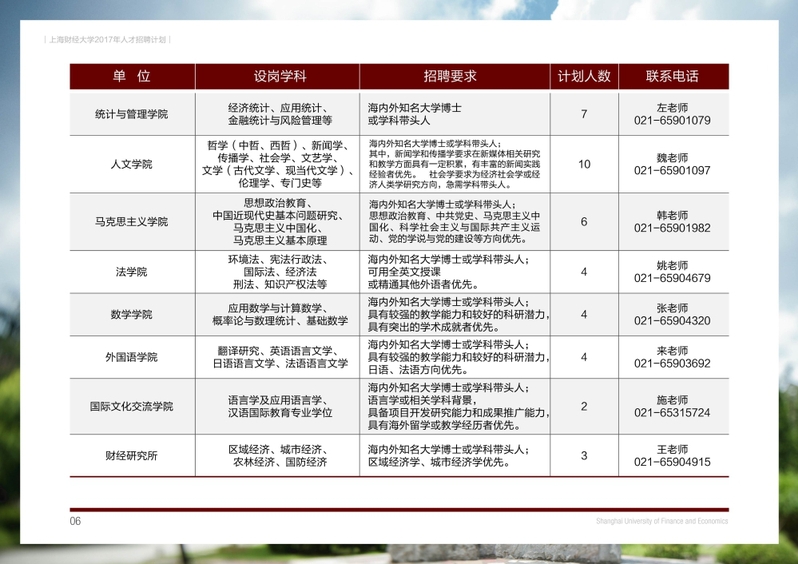The height and width of the screenshot is (564, 798).
Task: Click page number 06 in footer
Action: (75, 521)
